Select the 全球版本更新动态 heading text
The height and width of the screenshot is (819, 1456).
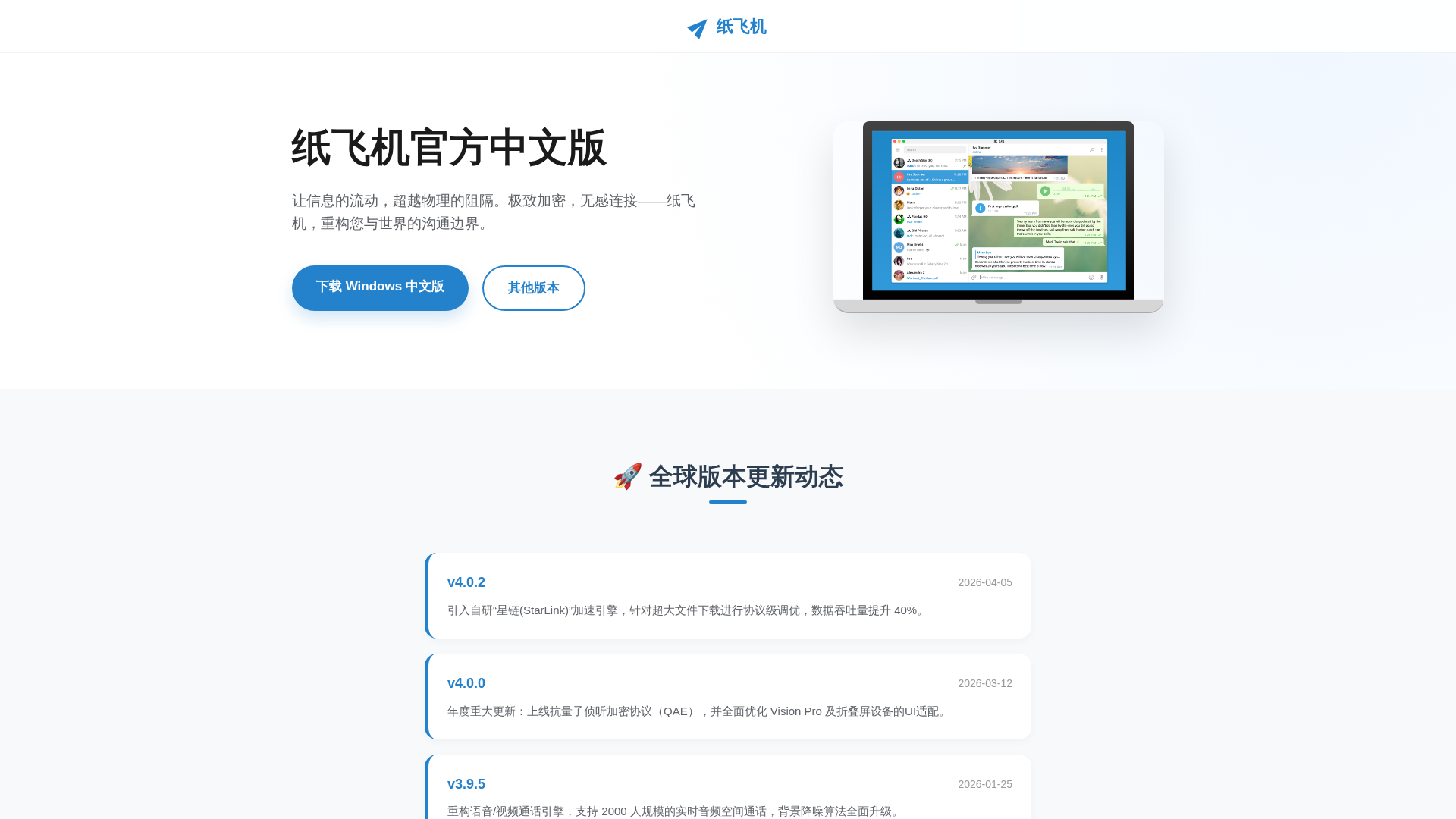[x=745, y=477]
